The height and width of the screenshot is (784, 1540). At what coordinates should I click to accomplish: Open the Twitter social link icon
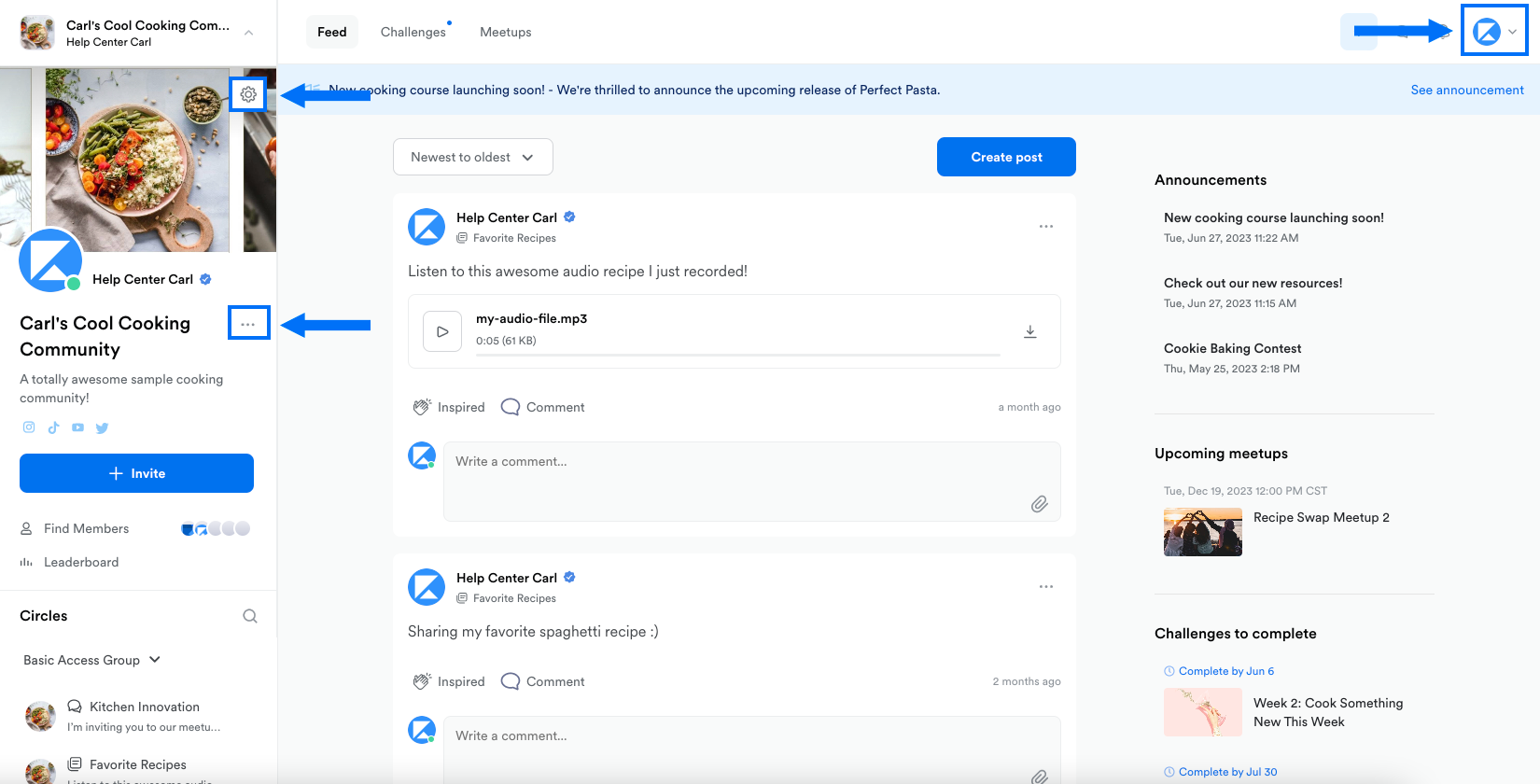point(103,427)
